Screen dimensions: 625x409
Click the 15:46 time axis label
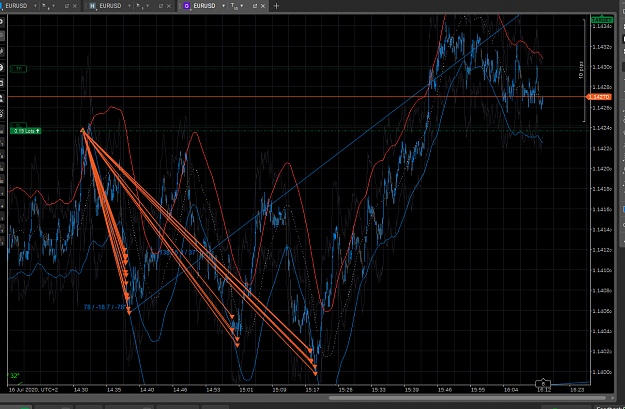tap(444, 390)
